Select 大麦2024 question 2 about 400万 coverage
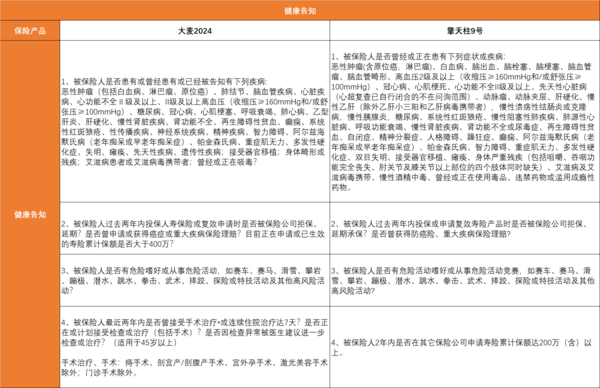Viewport: 600px width, 388px height. pyautogui.click(x=195, y=228)
